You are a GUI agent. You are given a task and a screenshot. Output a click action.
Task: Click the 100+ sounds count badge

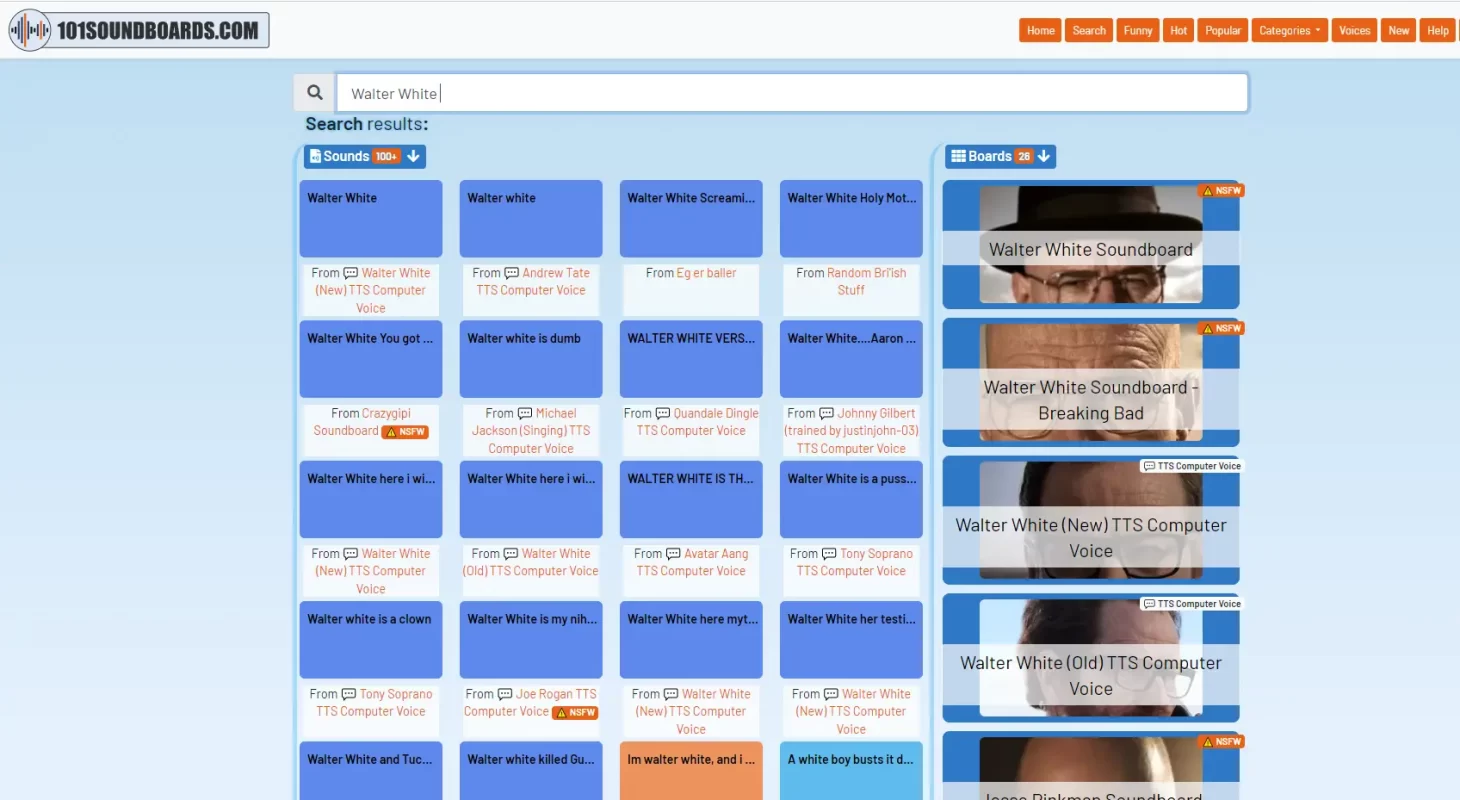(387, 156)
